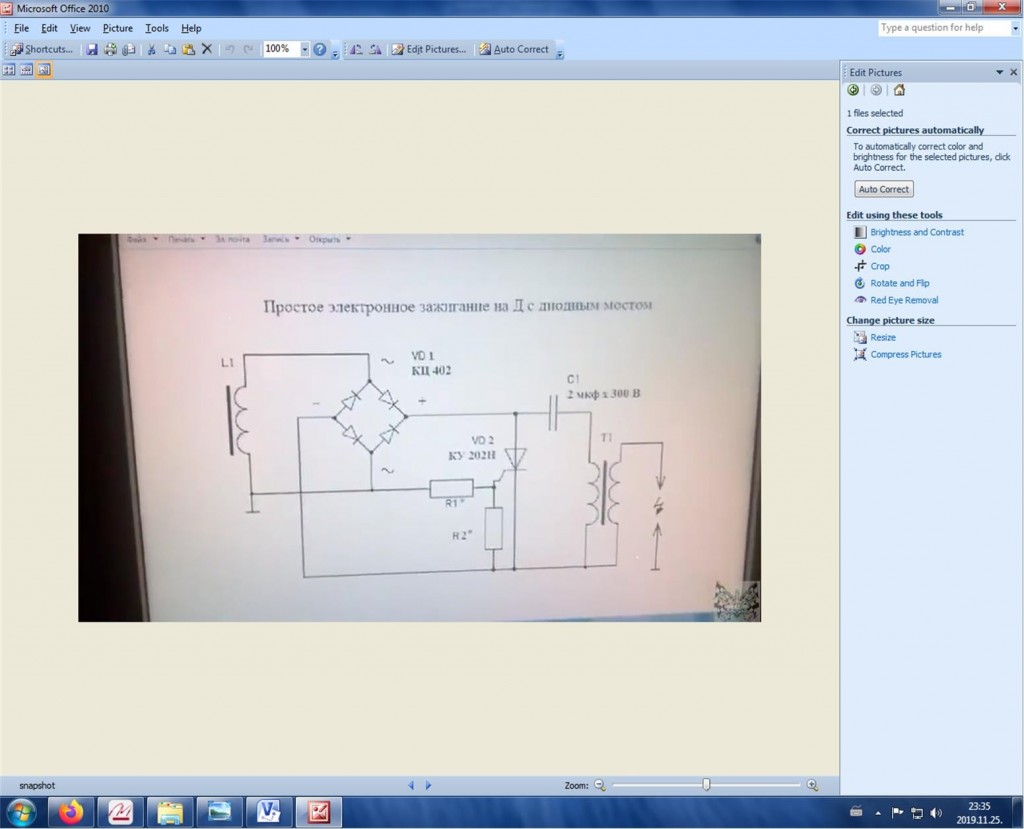Go to task pane Home icon
This screenshot has width=1024, height=829.
click(x=899, y=90)
